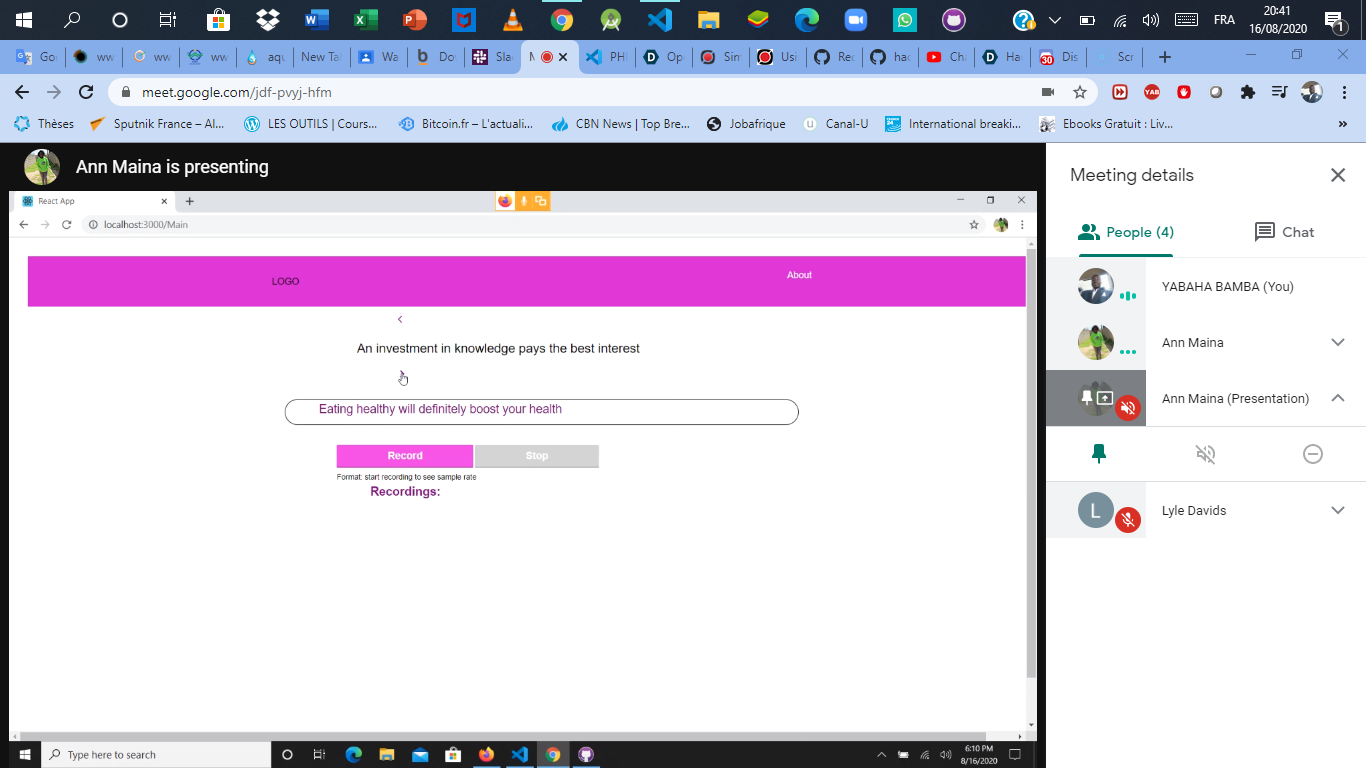Launch Excel from the taskbar
This screenshot has width=1366, height=768.
coord(365,19)
